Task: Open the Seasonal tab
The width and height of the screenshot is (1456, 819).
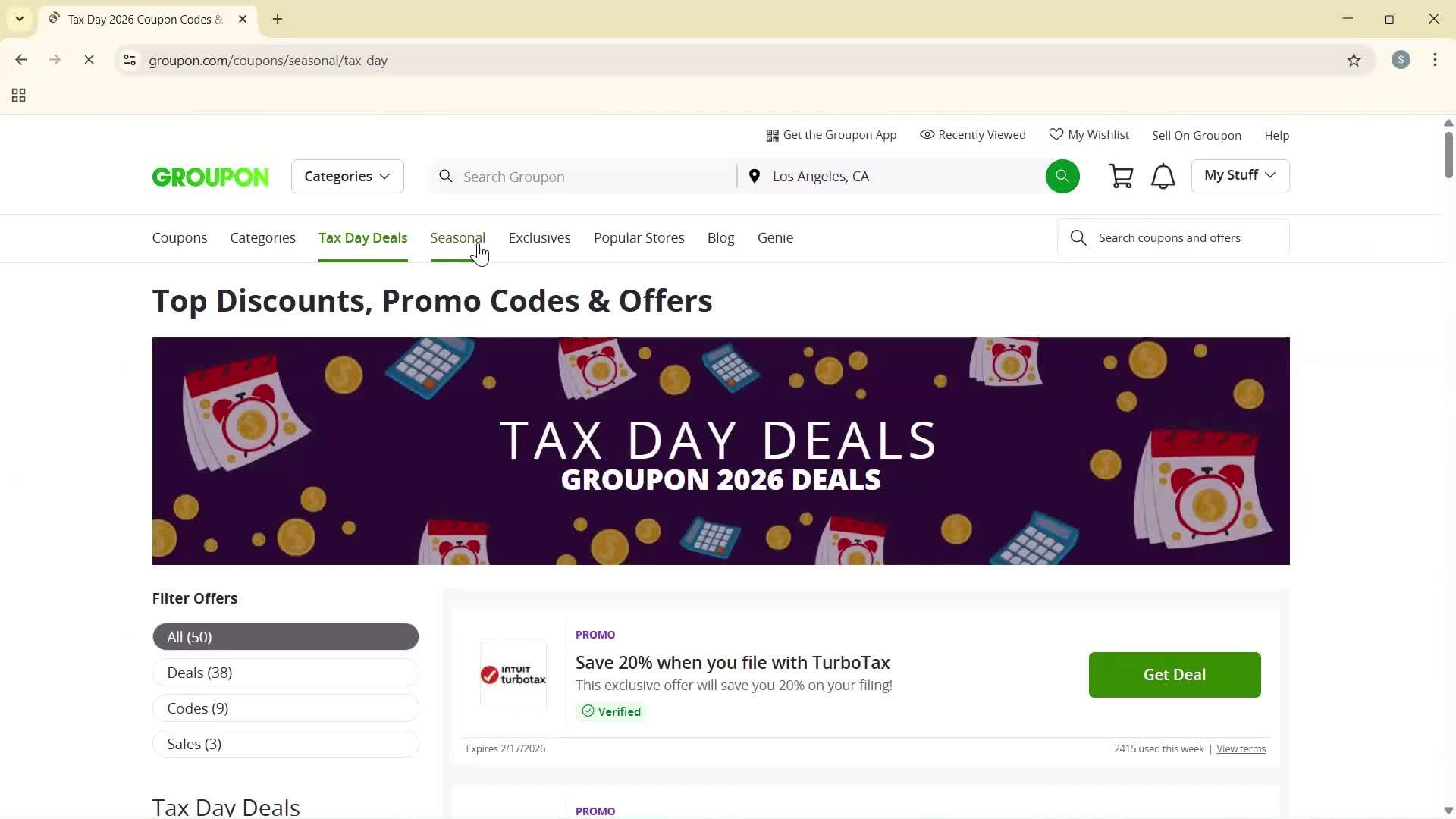Action: 457,238
